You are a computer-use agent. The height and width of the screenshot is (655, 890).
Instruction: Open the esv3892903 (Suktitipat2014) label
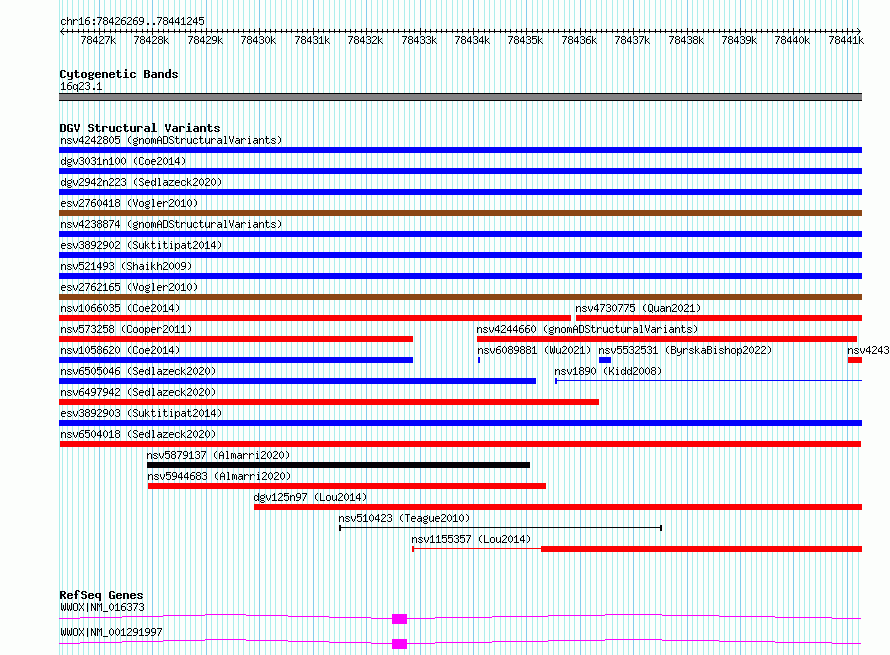coord(141,413)
